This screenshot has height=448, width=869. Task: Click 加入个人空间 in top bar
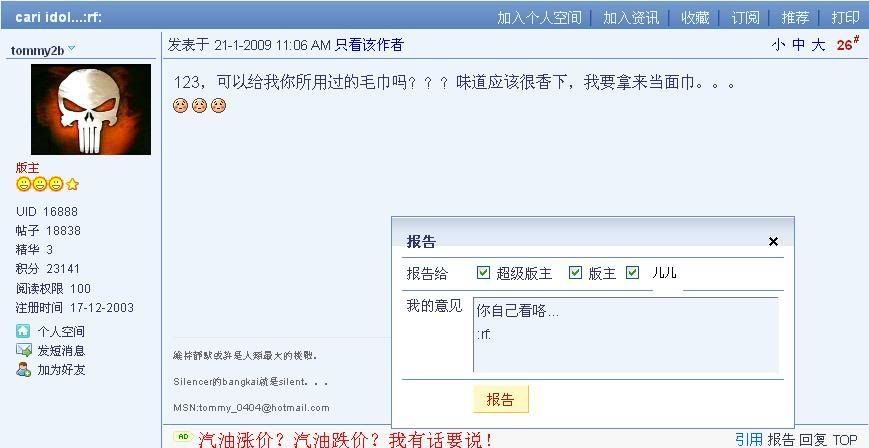tap(539, 17)
